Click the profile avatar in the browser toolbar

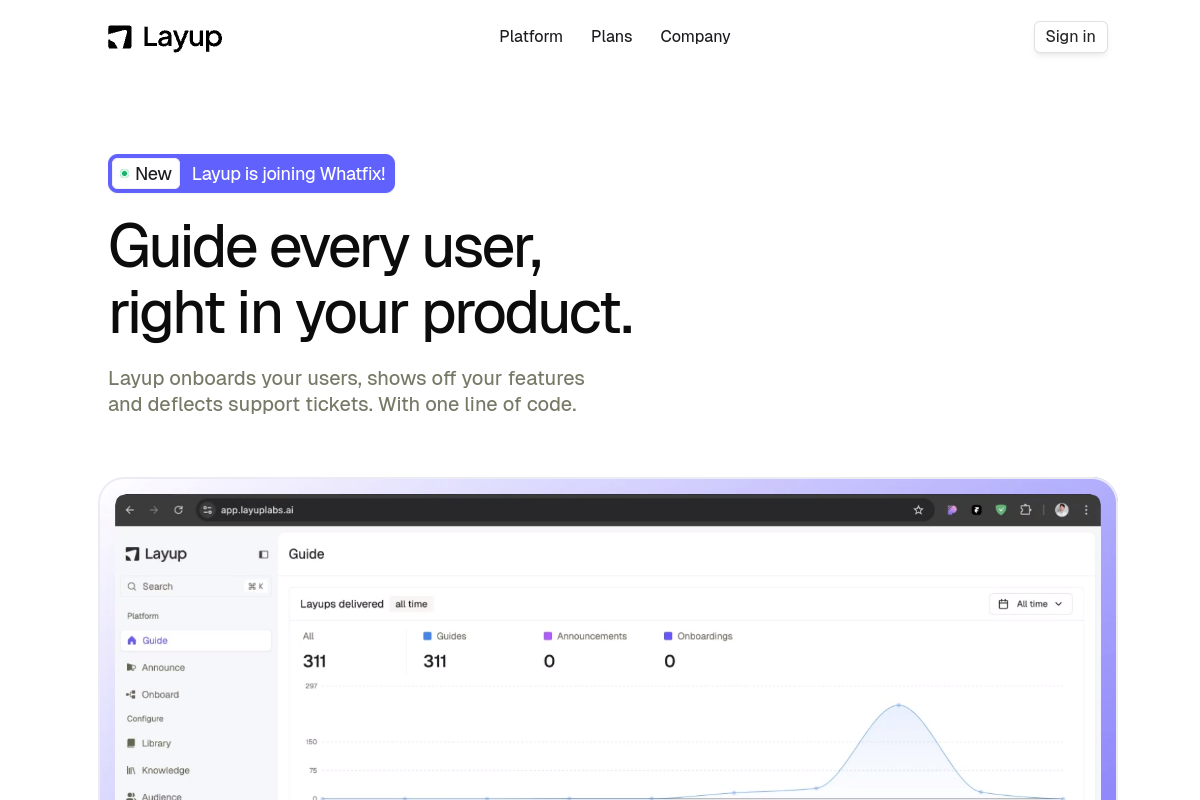pos(1062,510)
